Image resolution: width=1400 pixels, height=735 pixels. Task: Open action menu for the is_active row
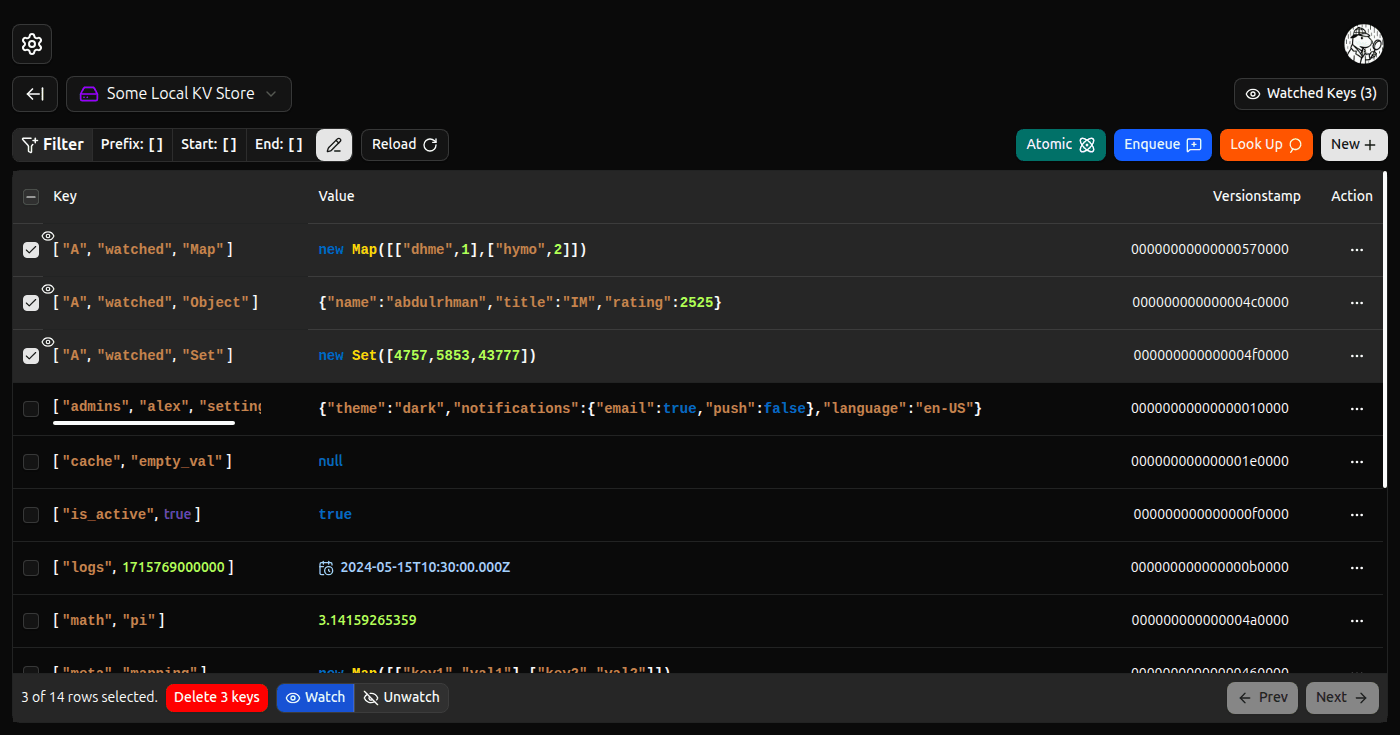(x=1357, y=515)
